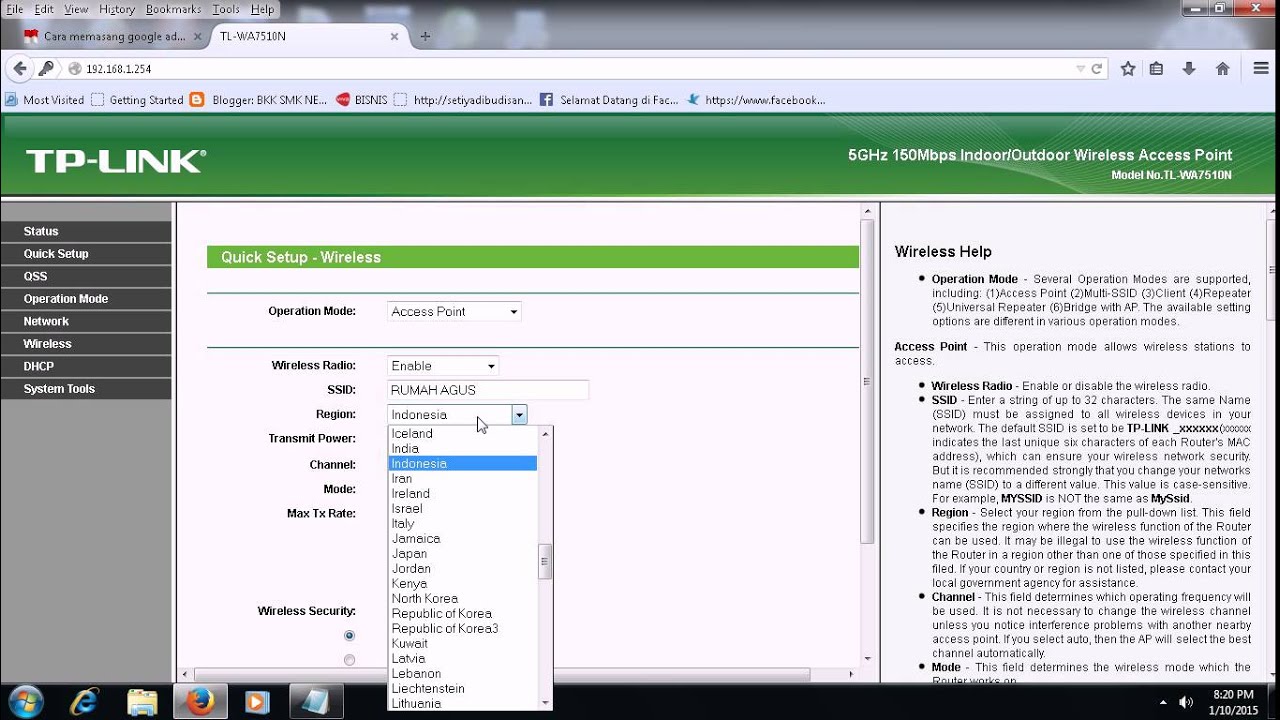This screenshot has height=720, width=1280.
Task: Close the Cara memasang google tab
Action: (197, 36)
